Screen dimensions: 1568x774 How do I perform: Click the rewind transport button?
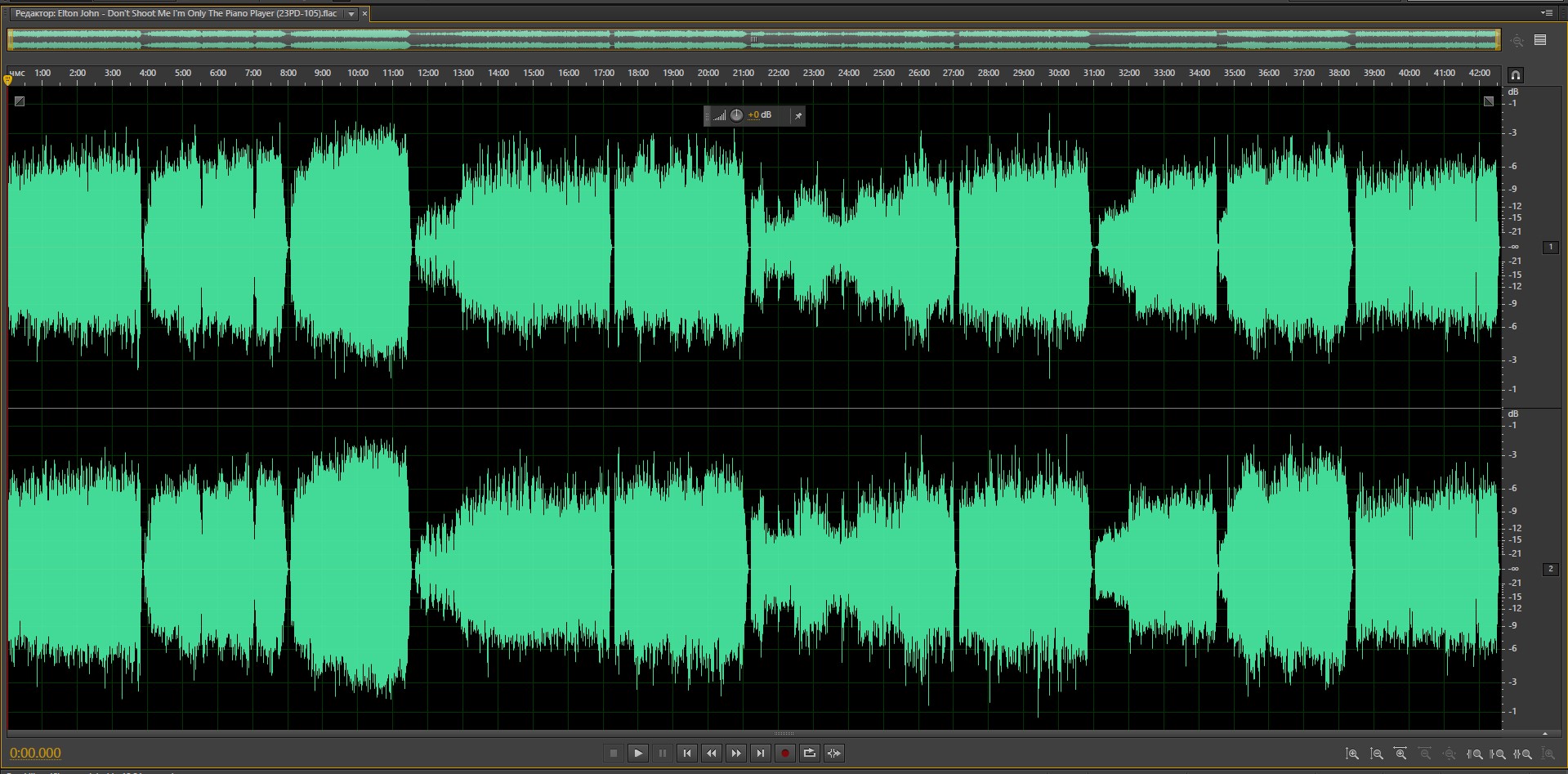[x=712, y=754]
